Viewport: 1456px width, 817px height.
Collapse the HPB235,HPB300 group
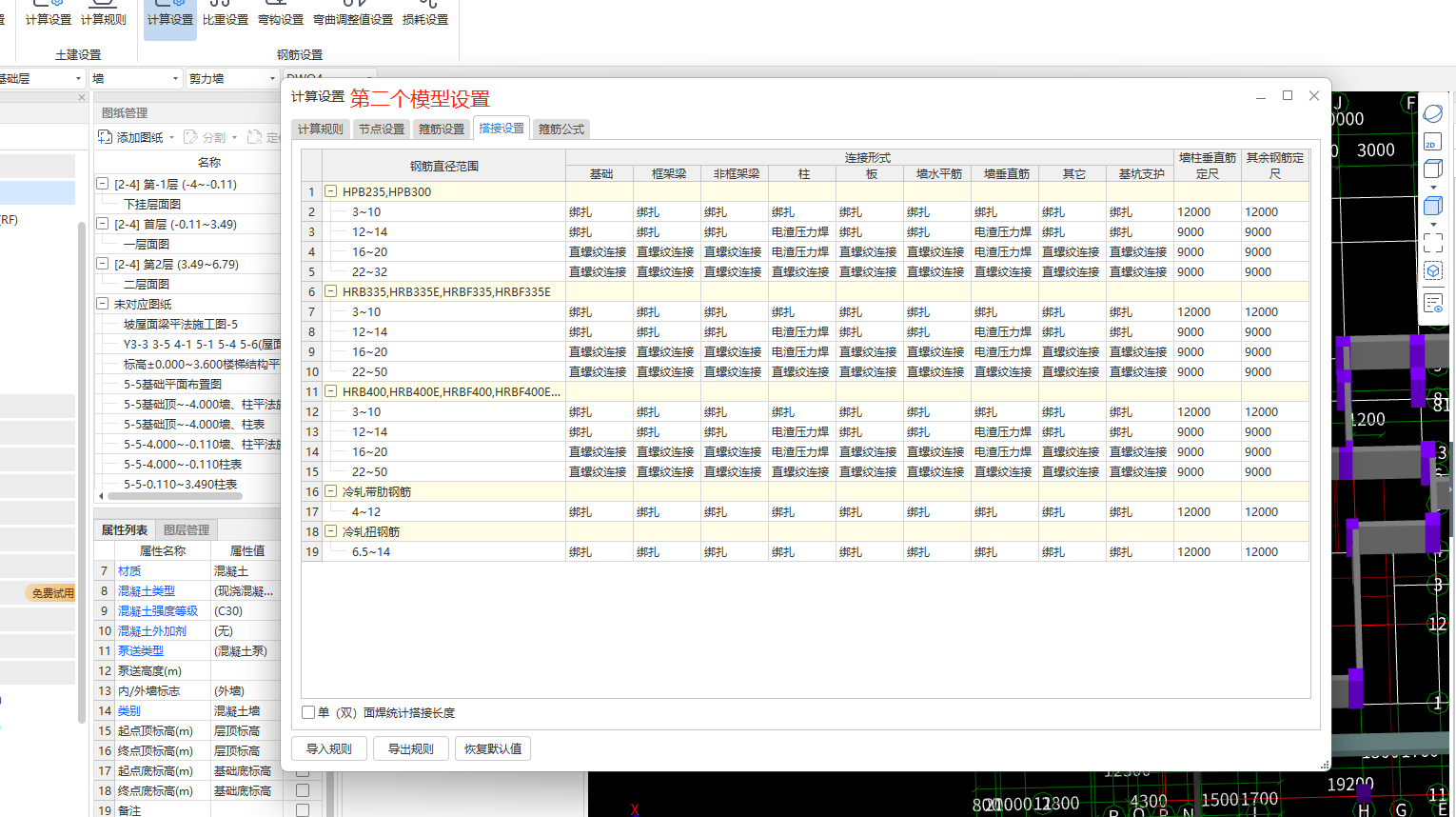(x=331, y=191)
